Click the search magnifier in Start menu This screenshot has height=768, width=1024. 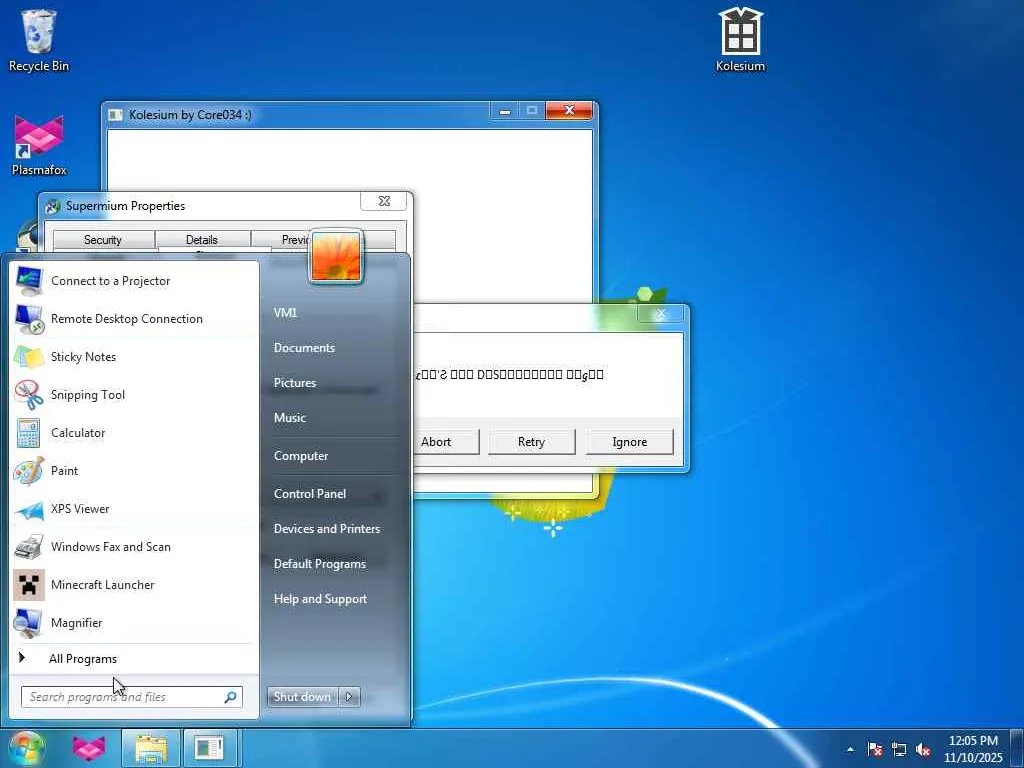(230, 697)
